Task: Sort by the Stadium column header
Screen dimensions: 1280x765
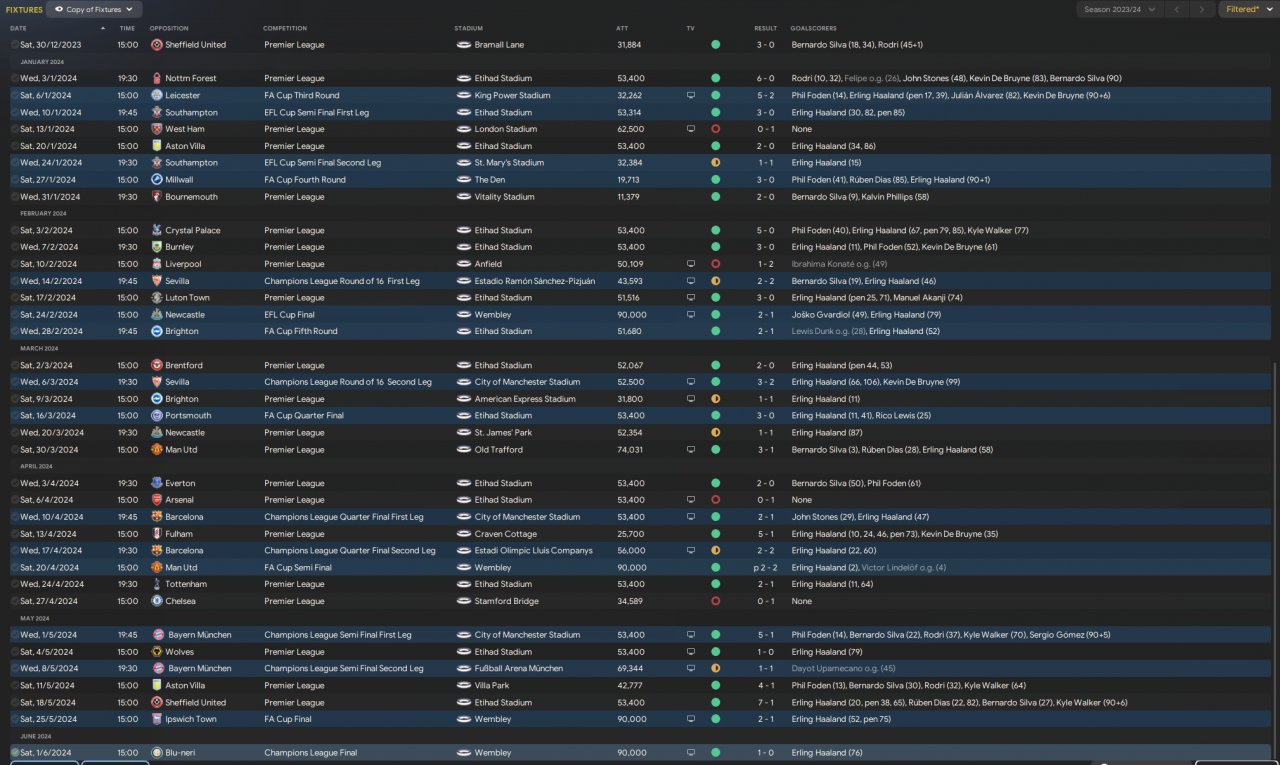Action: coord(468,28)
